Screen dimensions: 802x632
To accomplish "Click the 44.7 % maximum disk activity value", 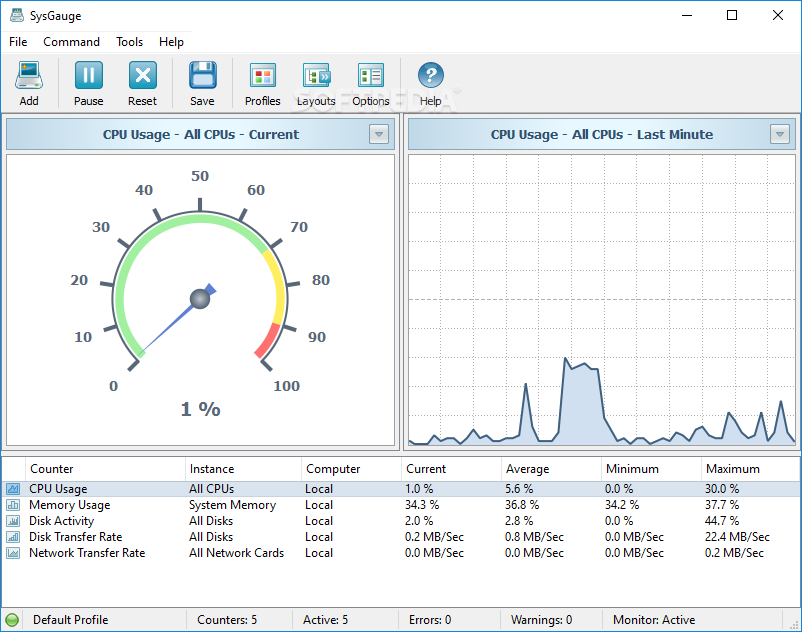I will pos(722,521).
